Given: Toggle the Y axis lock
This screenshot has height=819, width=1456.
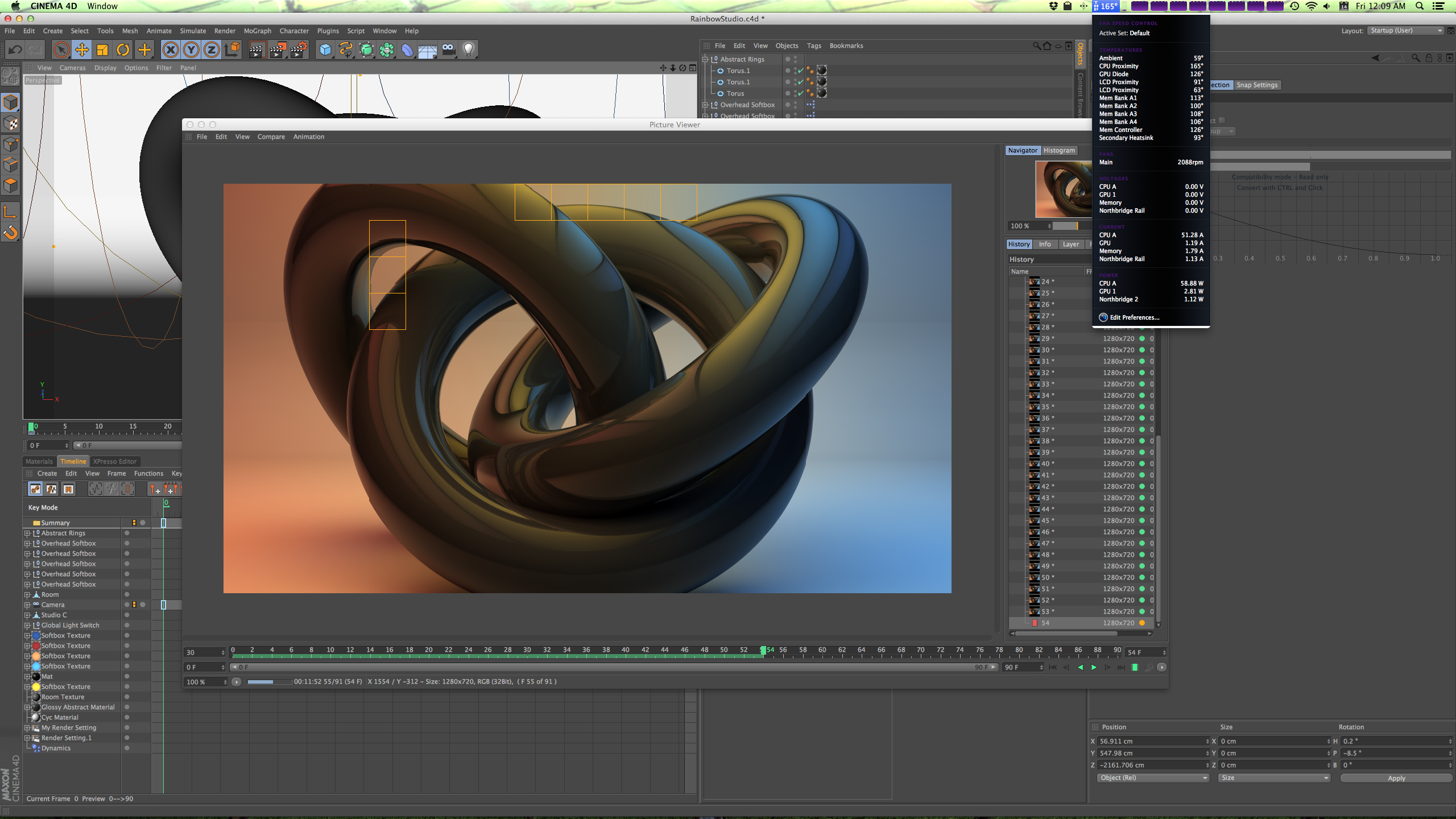Looking at the screenshot, I should [191, 50].
